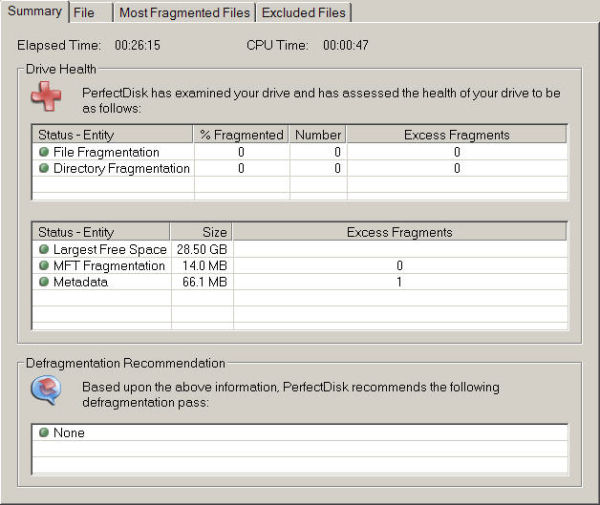Click the CPU Time value 00:00:47

point(346,45)
